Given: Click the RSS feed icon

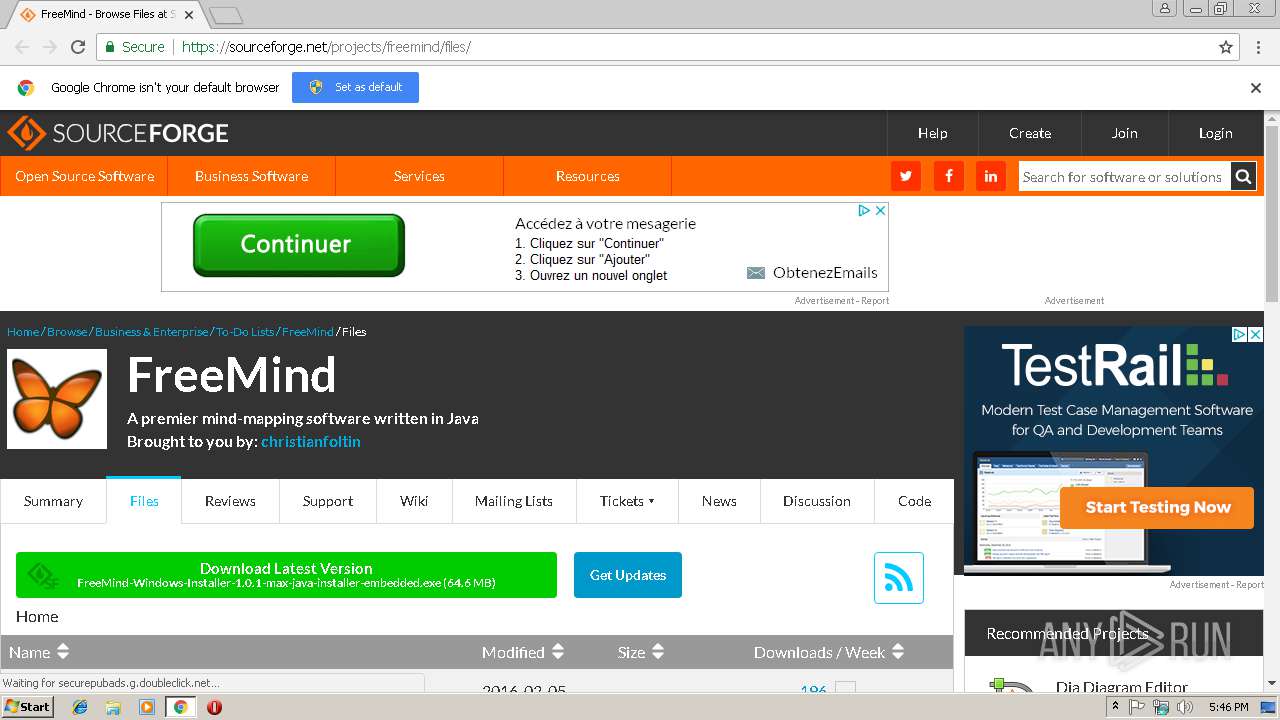Looking at the screenshot, I should tap(898, 577).
